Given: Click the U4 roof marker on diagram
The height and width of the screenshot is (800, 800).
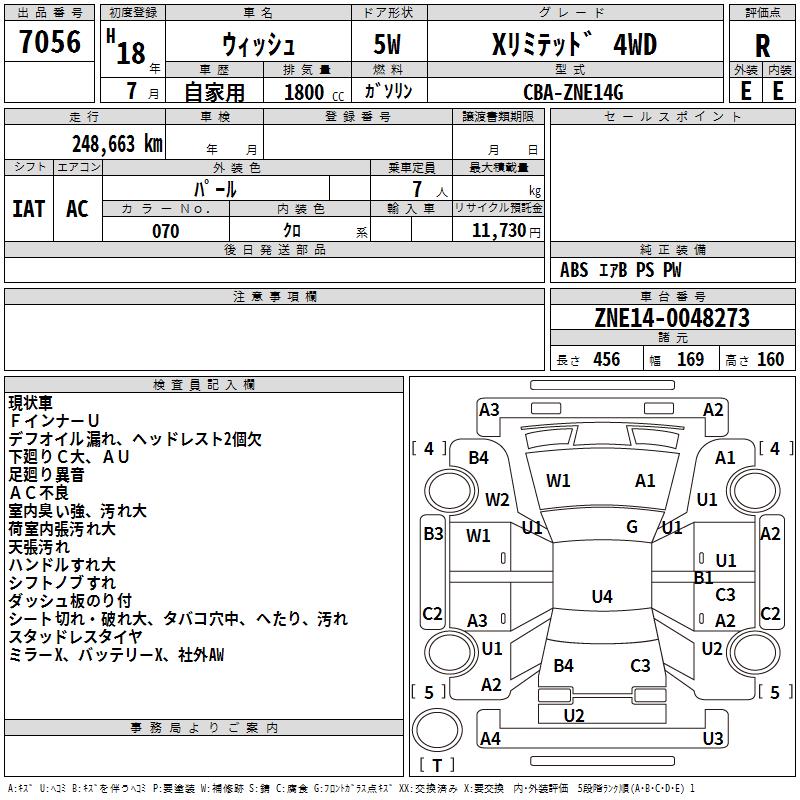Looking at the screenshot, I should (602, 596).
